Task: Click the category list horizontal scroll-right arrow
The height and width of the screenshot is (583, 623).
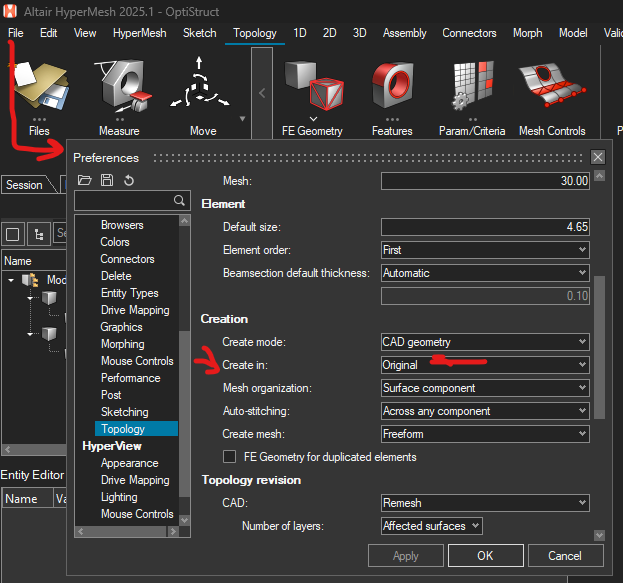Action: coord(173,532)
